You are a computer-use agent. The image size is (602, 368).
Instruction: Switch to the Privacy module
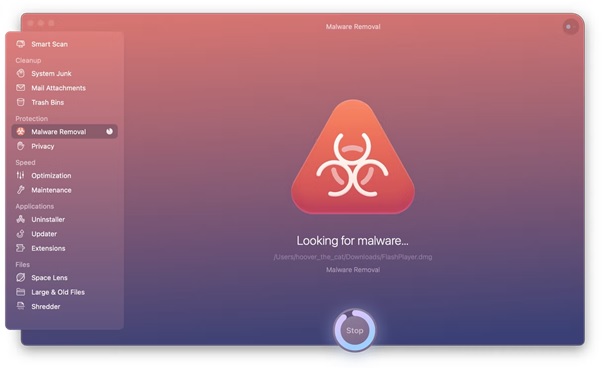pyautogui.click(x=64, y=146)
